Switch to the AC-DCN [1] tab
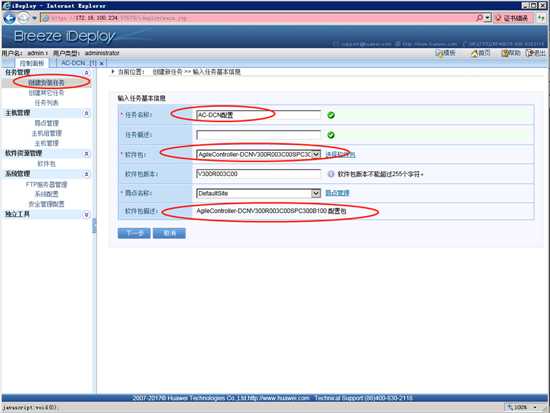550x413 pixels. click(x=78, y=63)
